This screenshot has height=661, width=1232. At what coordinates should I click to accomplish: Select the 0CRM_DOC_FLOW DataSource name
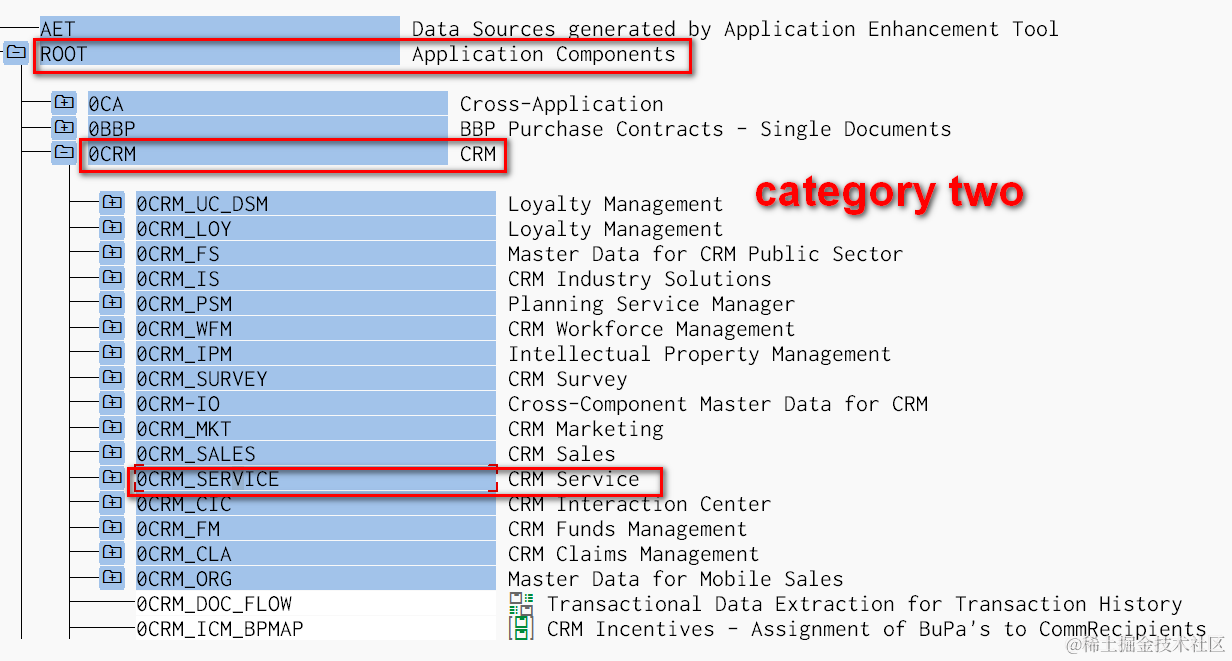pyautogui.click(x=214, y=604)
